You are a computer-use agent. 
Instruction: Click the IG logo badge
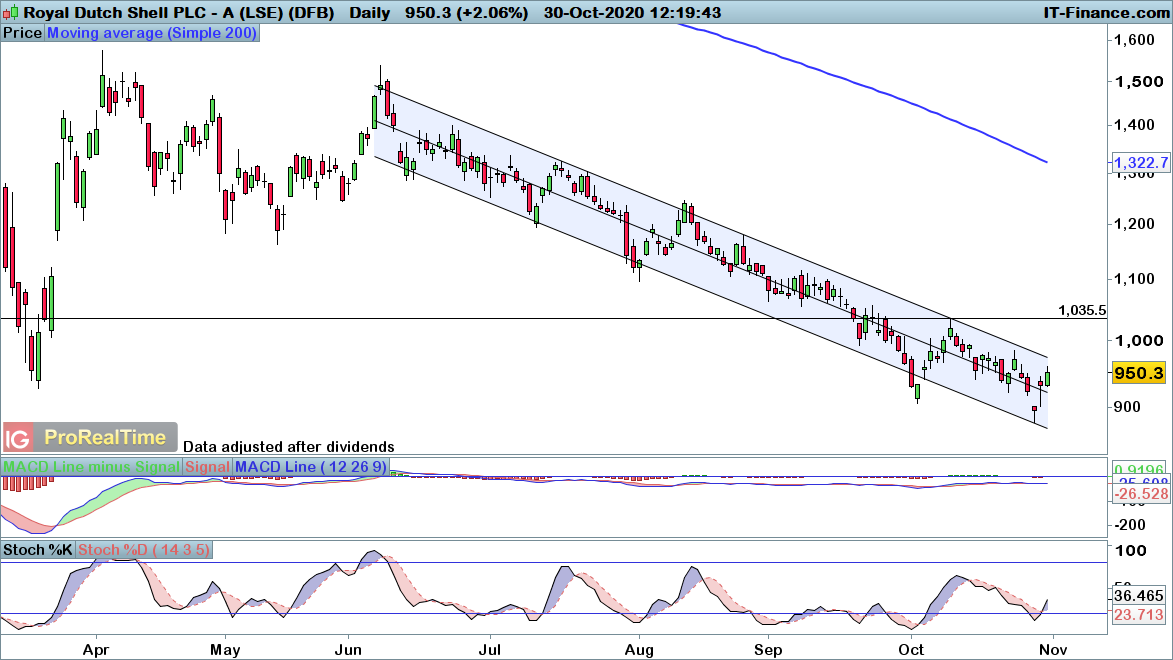17,438
